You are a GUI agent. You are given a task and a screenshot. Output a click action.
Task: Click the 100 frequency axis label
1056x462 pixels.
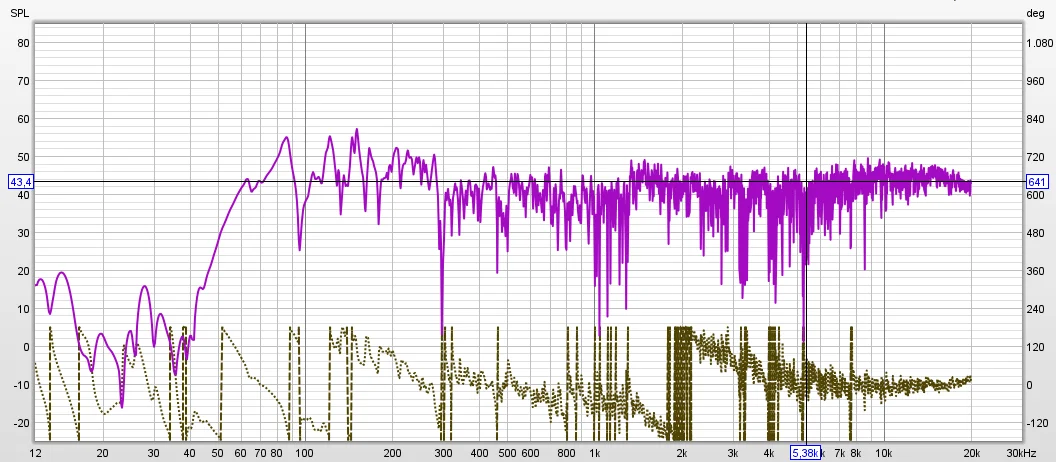(x=305, y=453)
